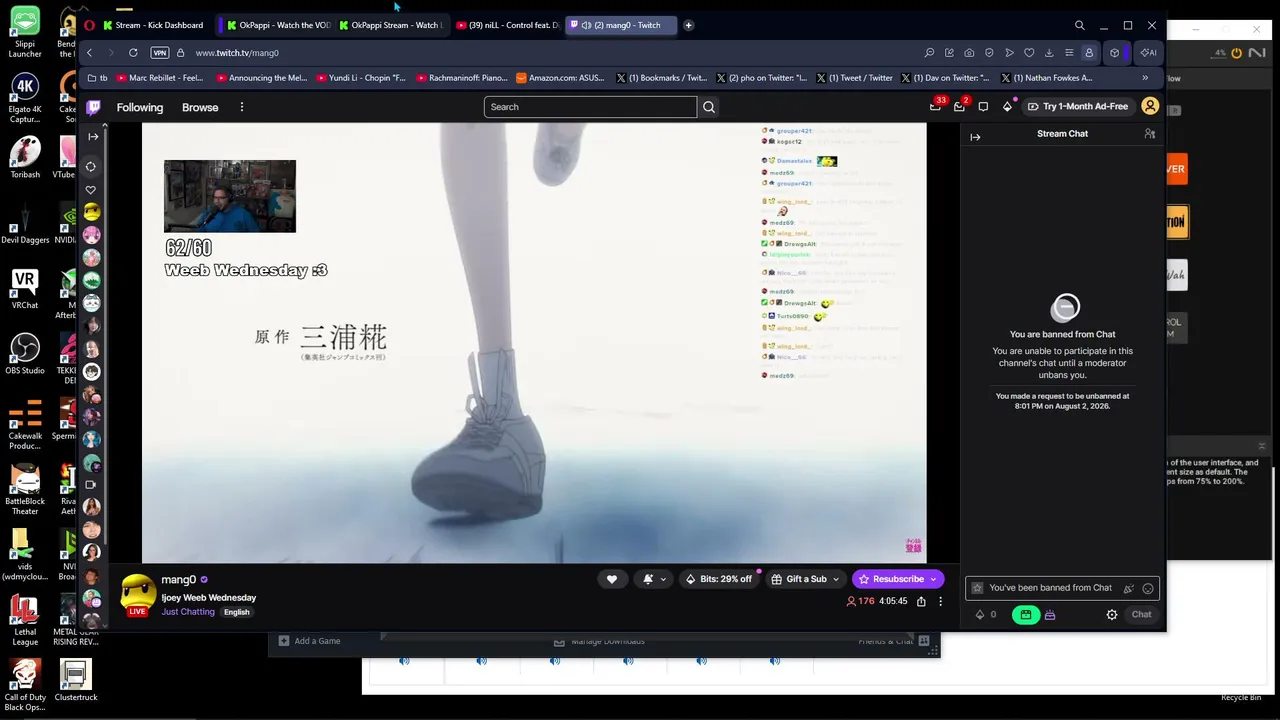Collapse the Stream Chat panel
1280x720 pixels.
pyautogui.click(x=975, y=136)
